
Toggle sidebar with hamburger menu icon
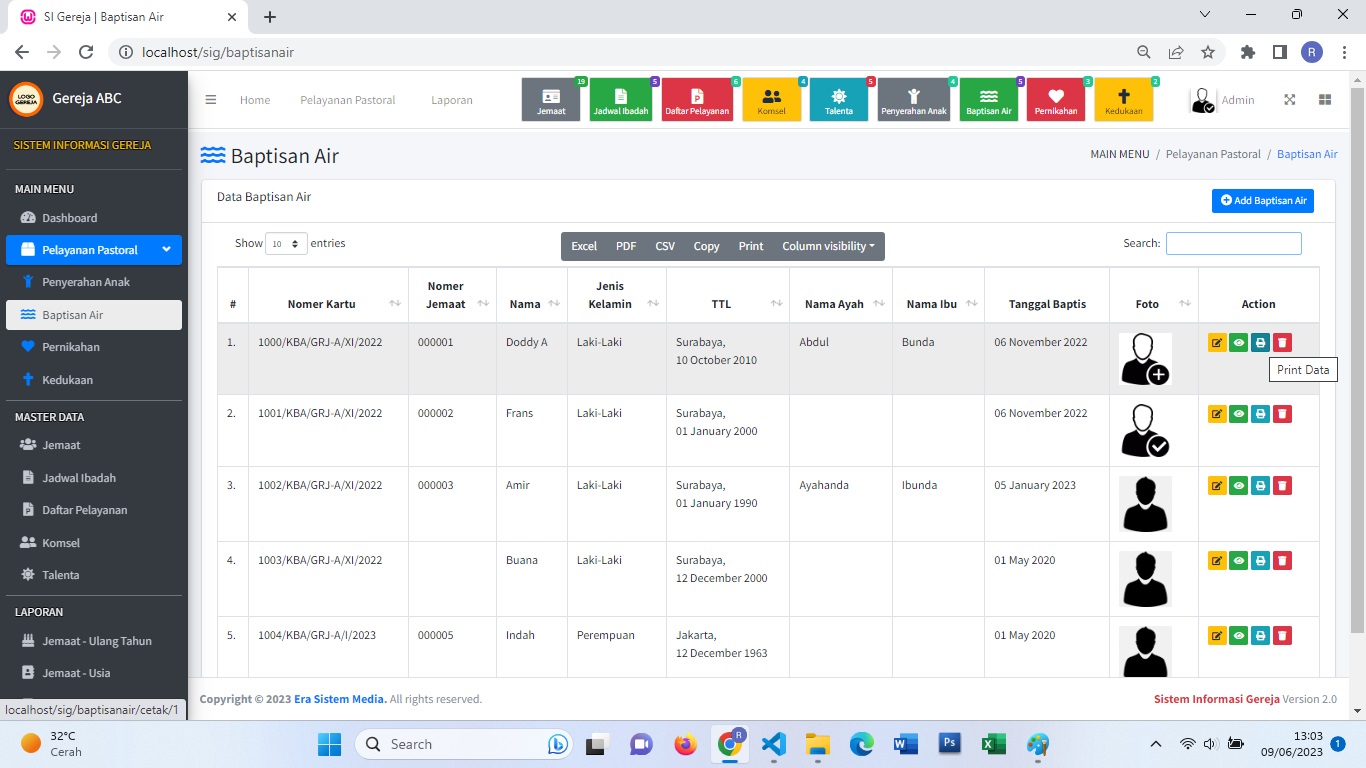pyautogui.click(x=211, y=100)
